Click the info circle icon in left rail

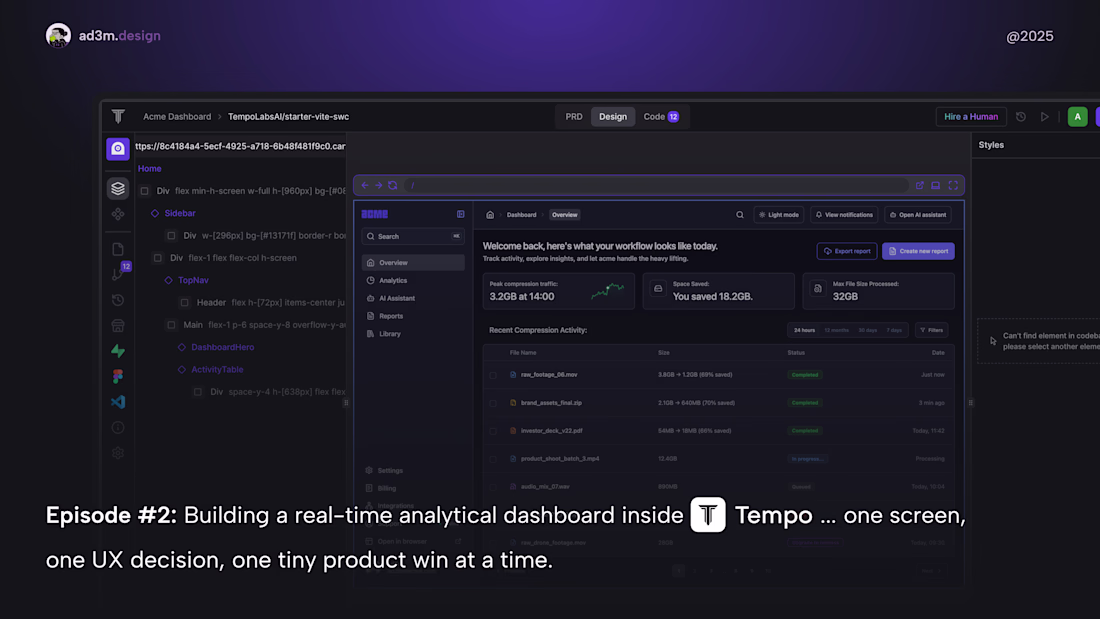click(x=118, y=427)
